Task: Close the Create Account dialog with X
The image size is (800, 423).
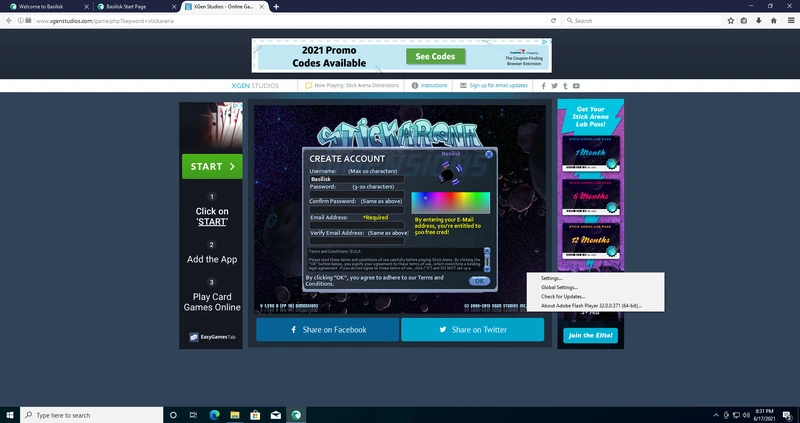Action: pos(489,154)
